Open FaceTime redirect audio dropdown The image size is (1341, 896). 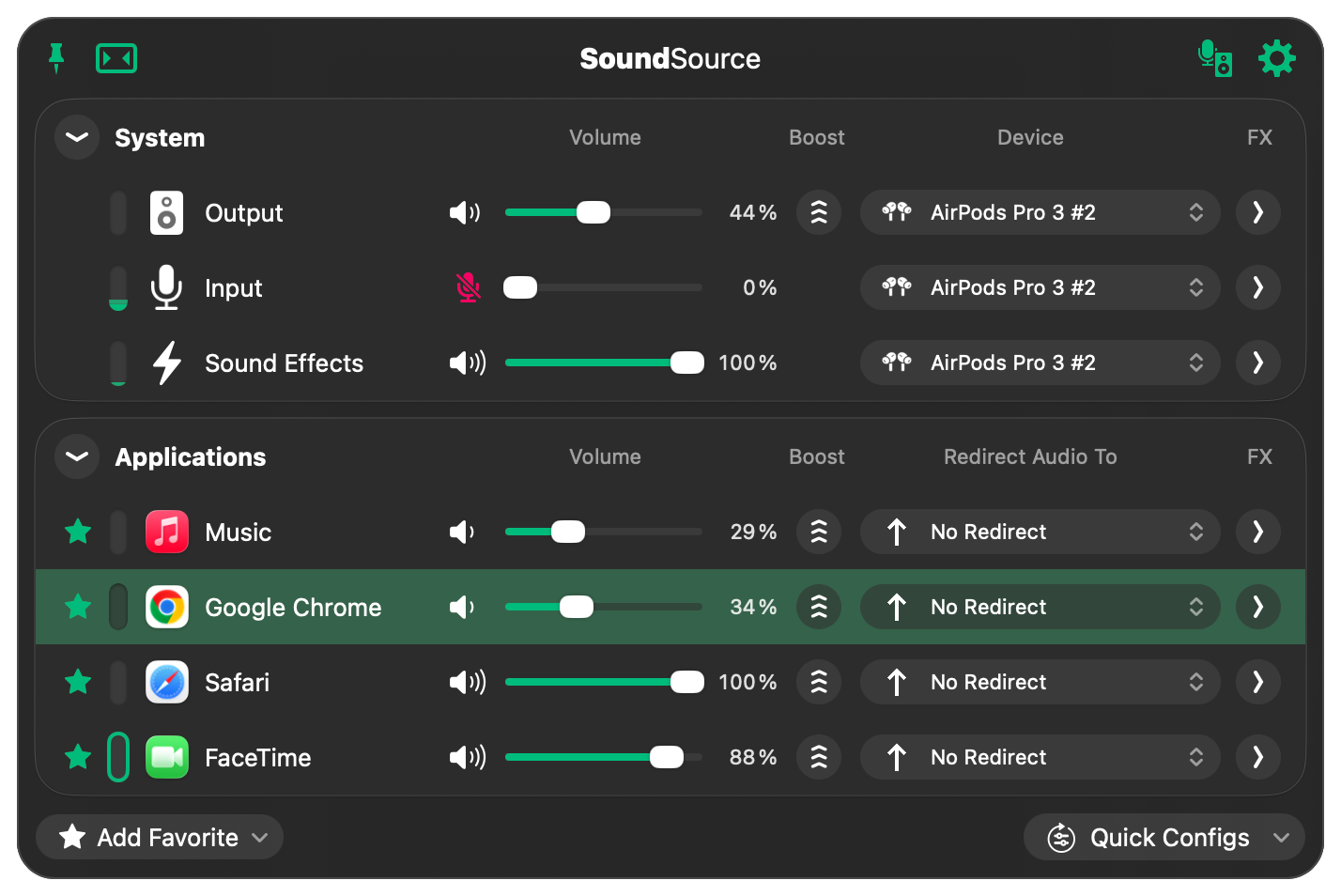1040,757
